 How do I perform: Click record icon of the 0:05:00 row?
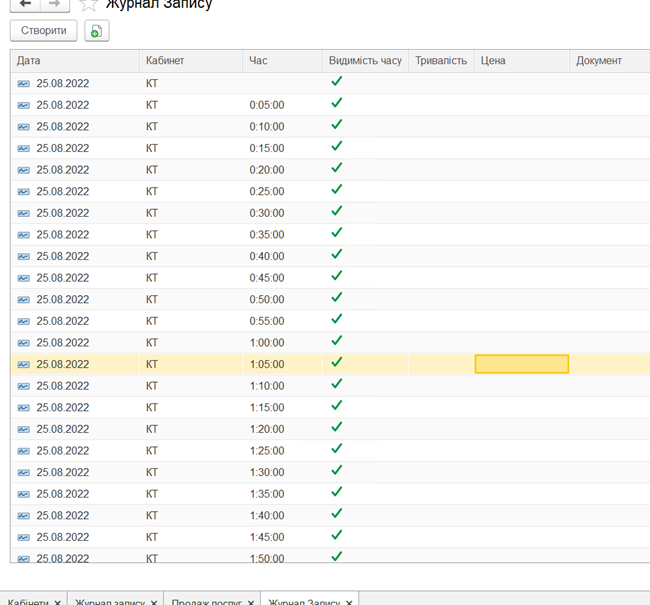click(24, 104)
